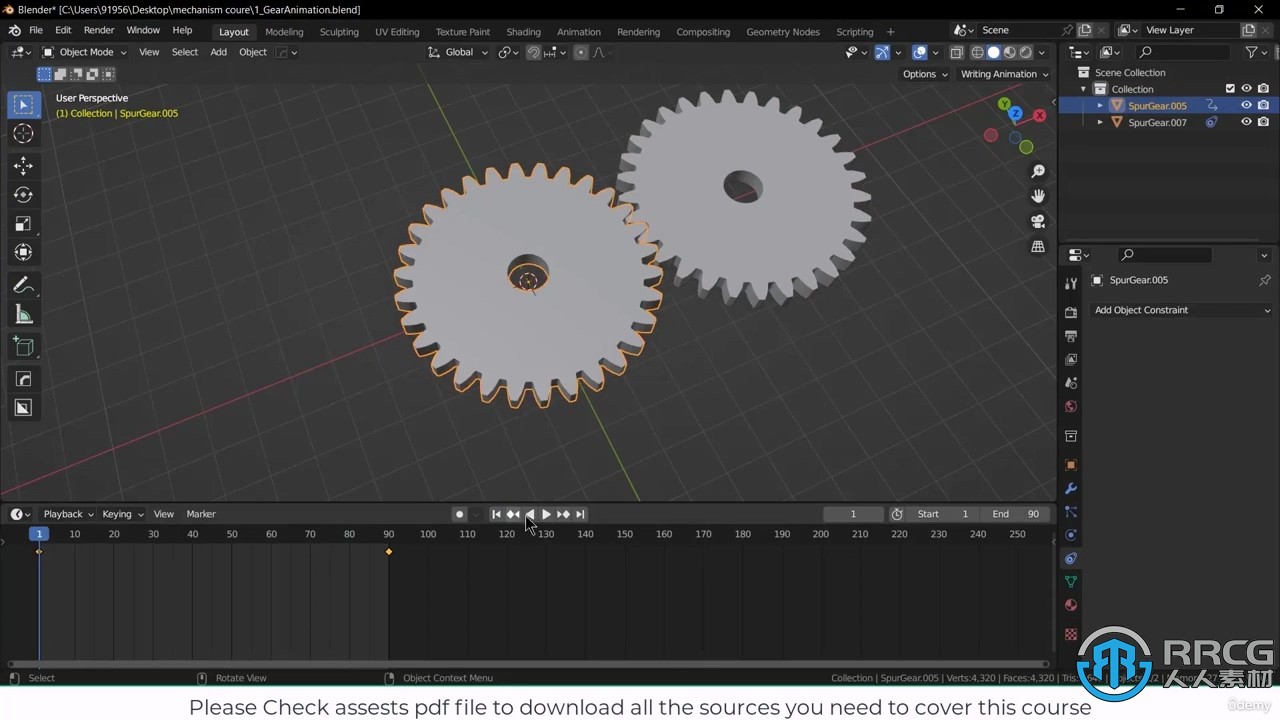
Task: Open the Output properties tab
Action: coord(1071,336)
